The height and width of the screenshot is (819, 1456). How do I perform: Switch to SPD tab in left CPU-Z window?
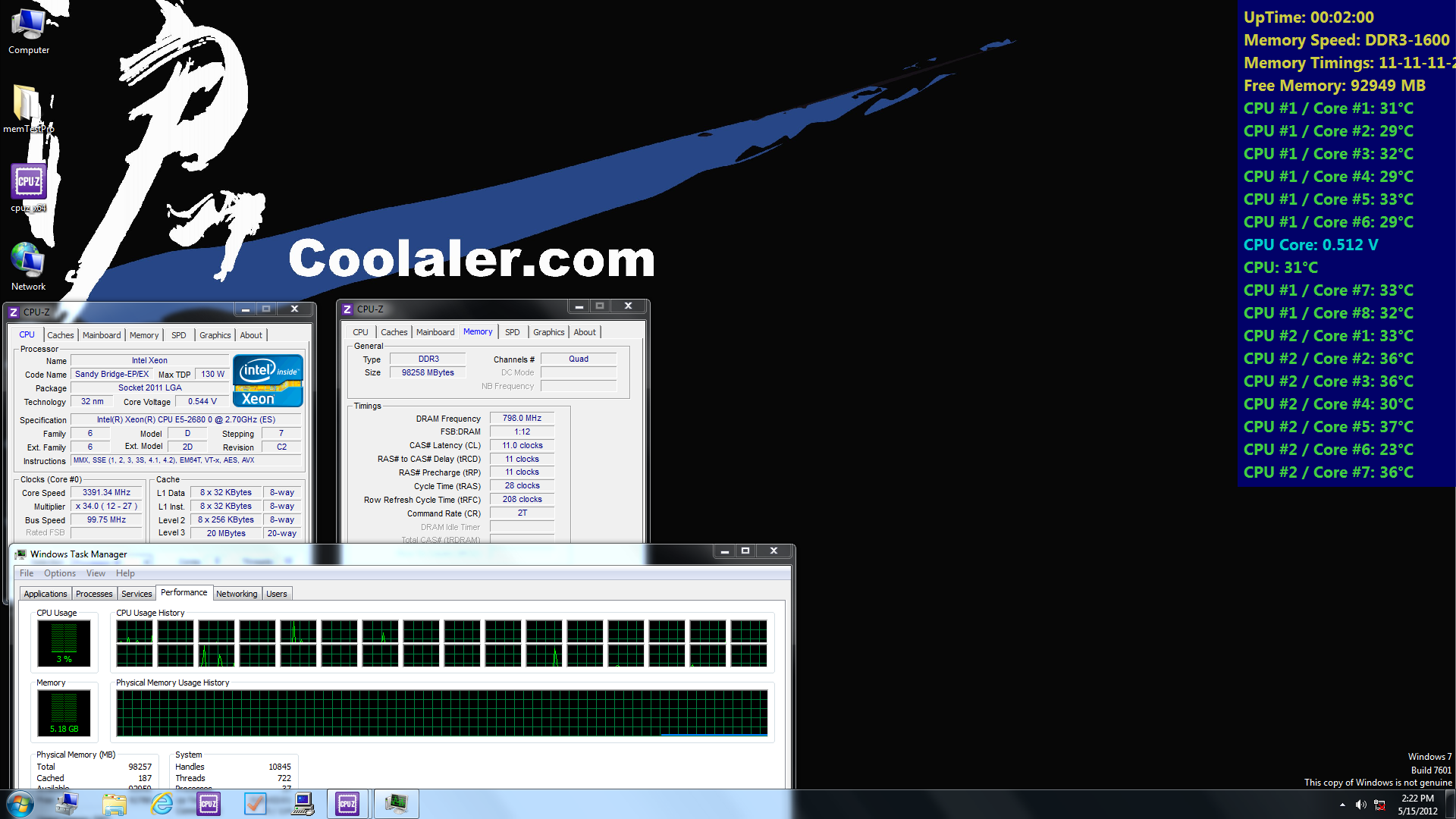point(178,335)
